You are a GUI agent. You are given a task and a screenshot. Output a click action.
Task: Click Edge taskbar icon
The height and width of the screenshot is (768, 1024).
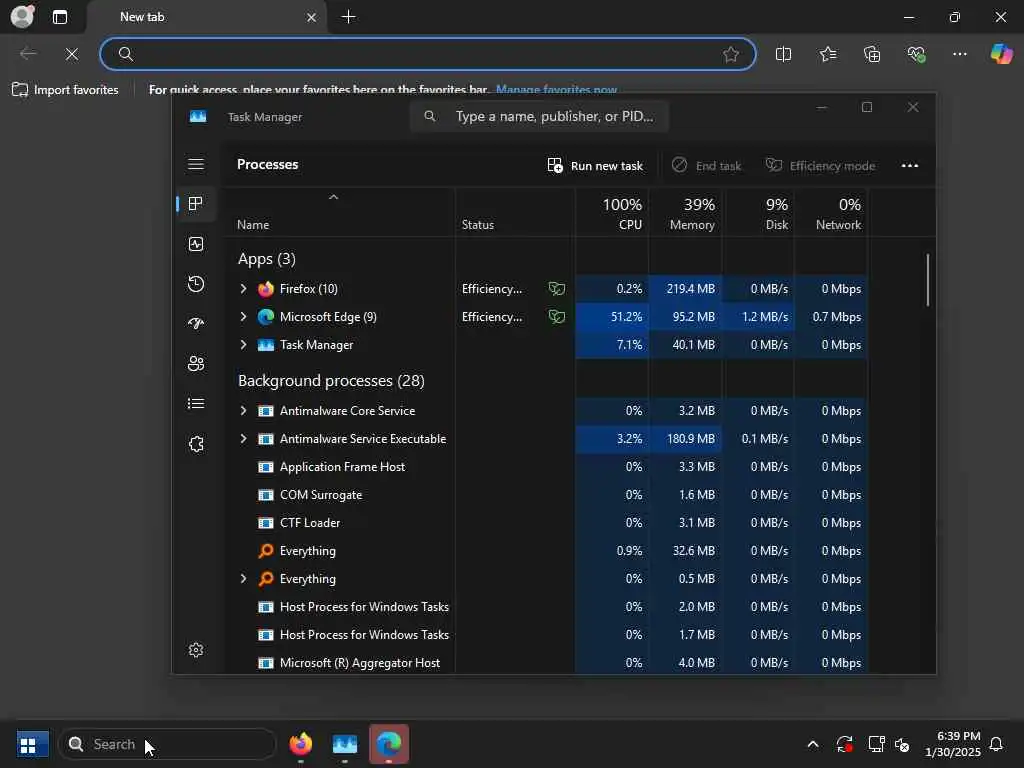click(389, 744)
